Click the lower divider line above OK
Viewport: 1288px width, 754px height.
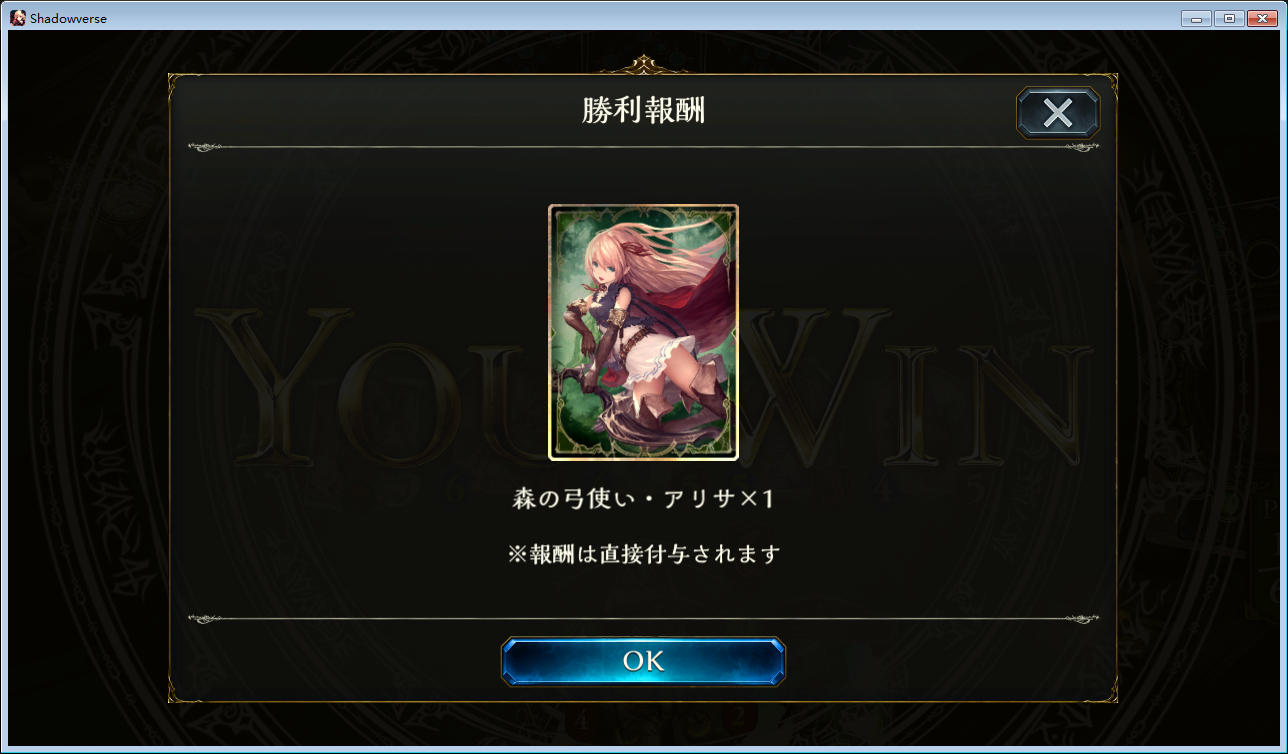[643, 619]
